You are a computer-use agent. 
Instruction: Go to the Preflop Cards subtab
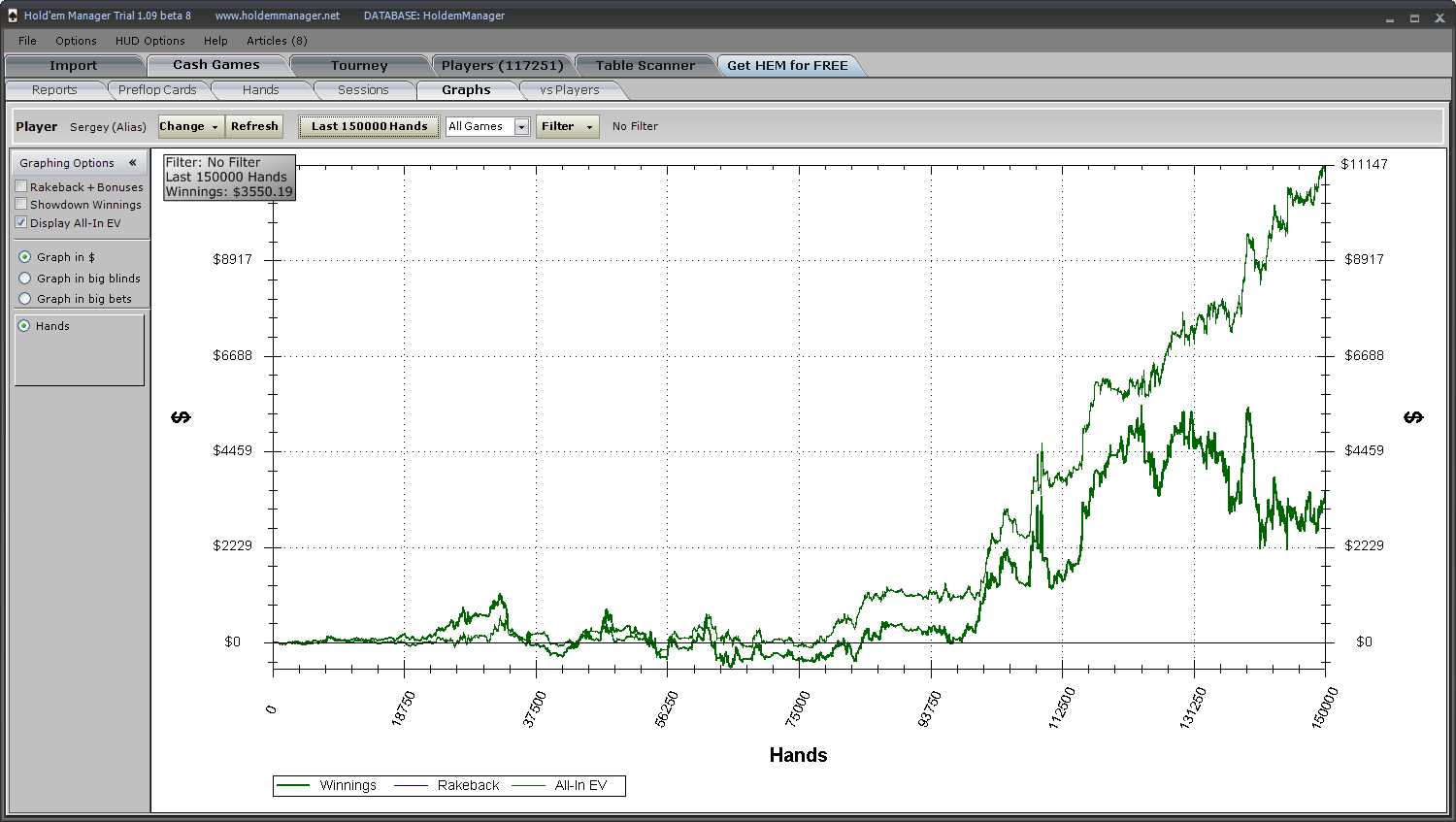[157, 90]
